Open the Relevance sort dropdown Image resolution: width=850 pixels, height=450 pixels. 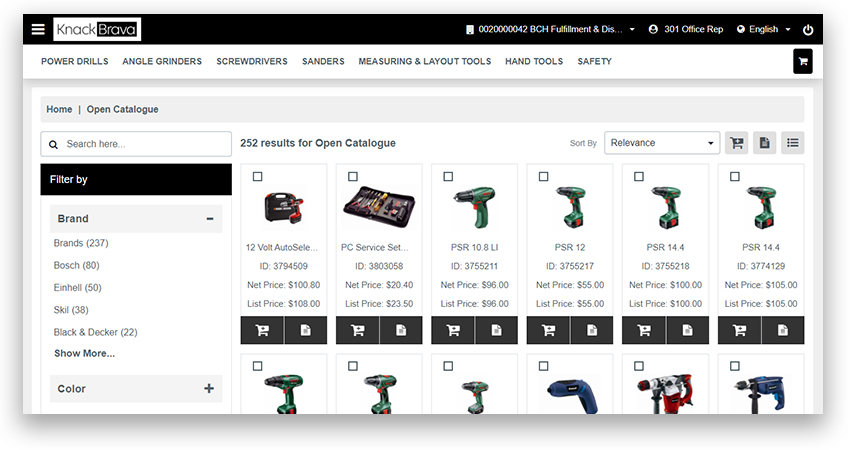coord(662,143)
